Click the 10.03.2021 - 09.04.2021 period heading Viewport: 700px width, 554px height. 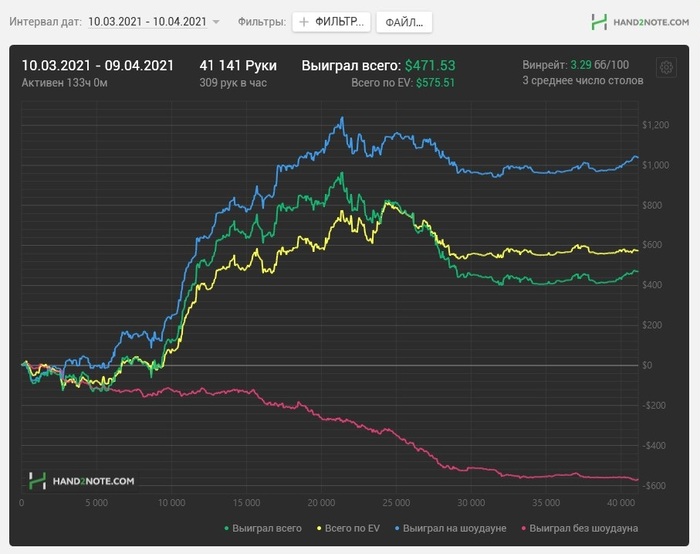pyautogui.click(x=97, y=66)
